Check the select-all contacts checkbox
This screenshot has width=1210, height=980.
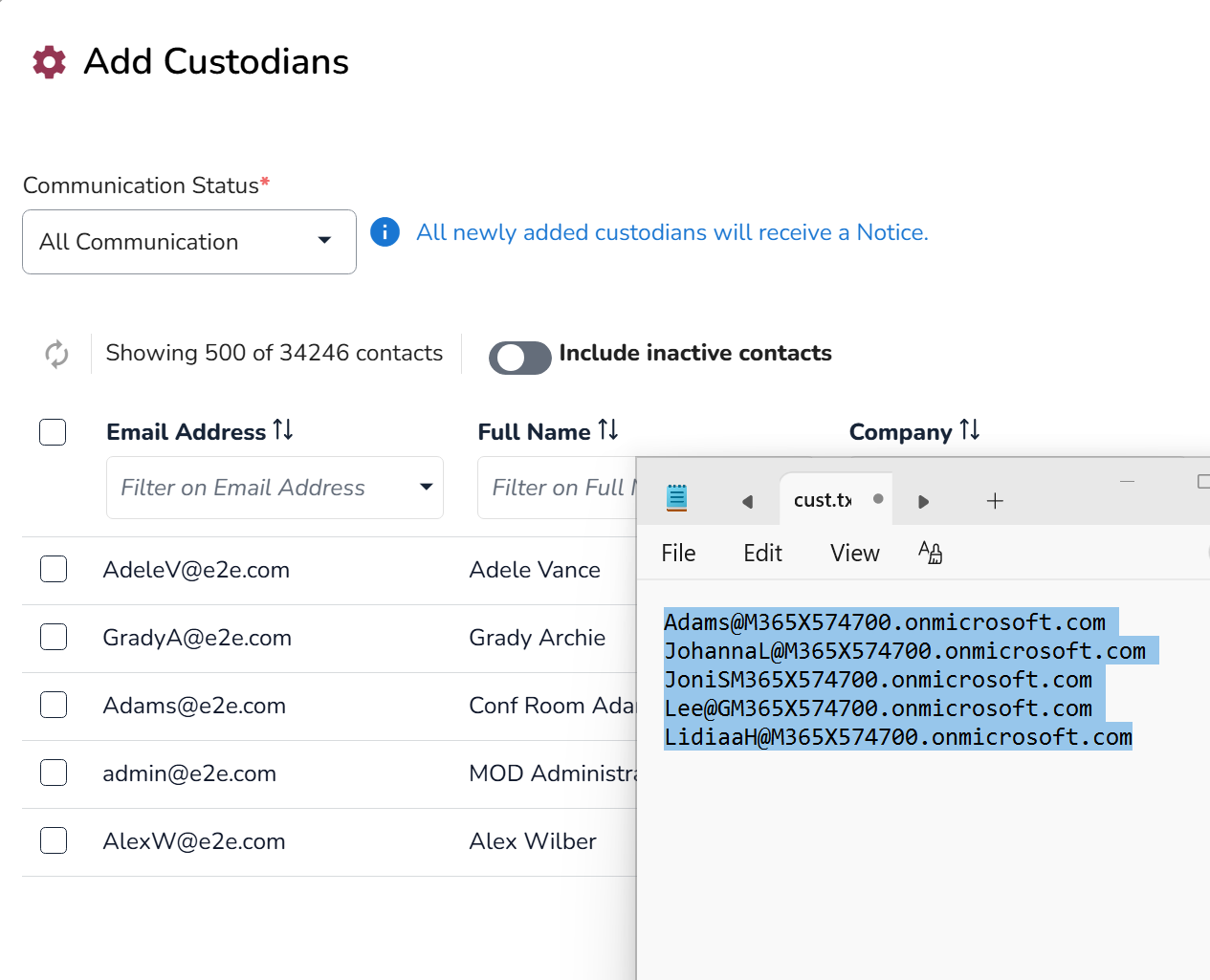pyautogui.click(x=53, y=432)
